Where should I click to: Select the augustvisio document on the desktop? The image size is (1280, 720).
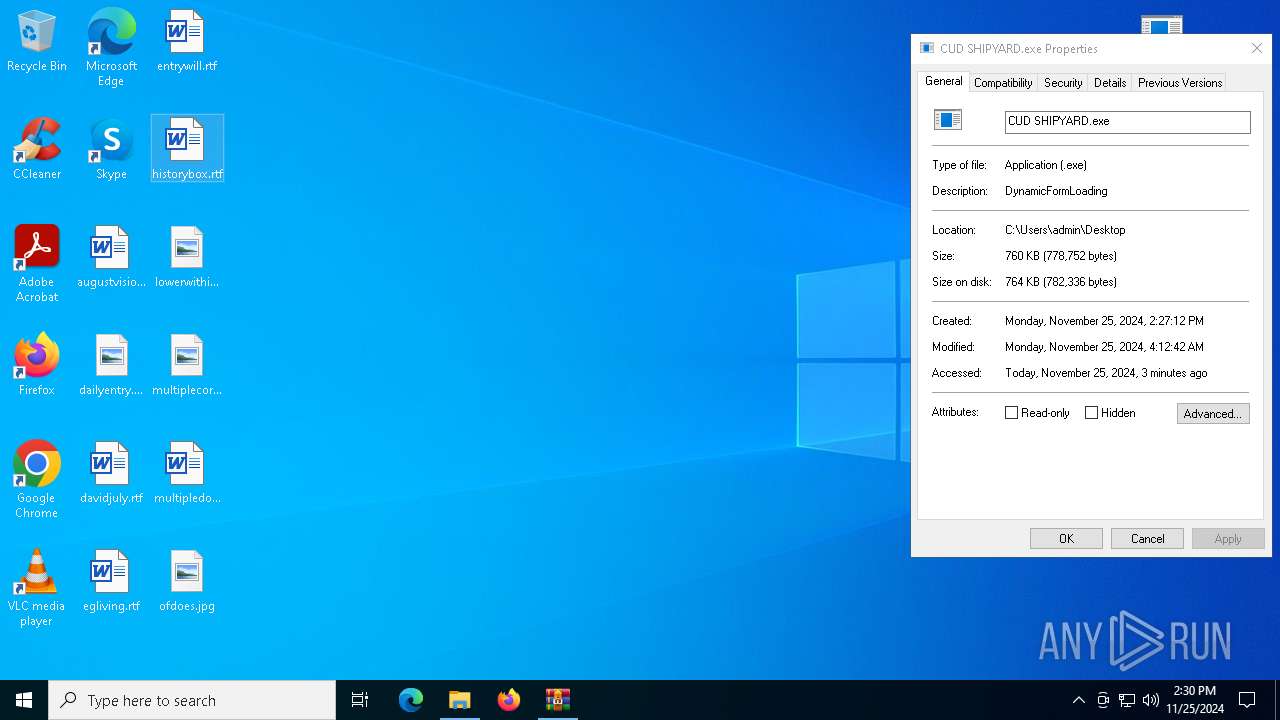tap(111, 257)
